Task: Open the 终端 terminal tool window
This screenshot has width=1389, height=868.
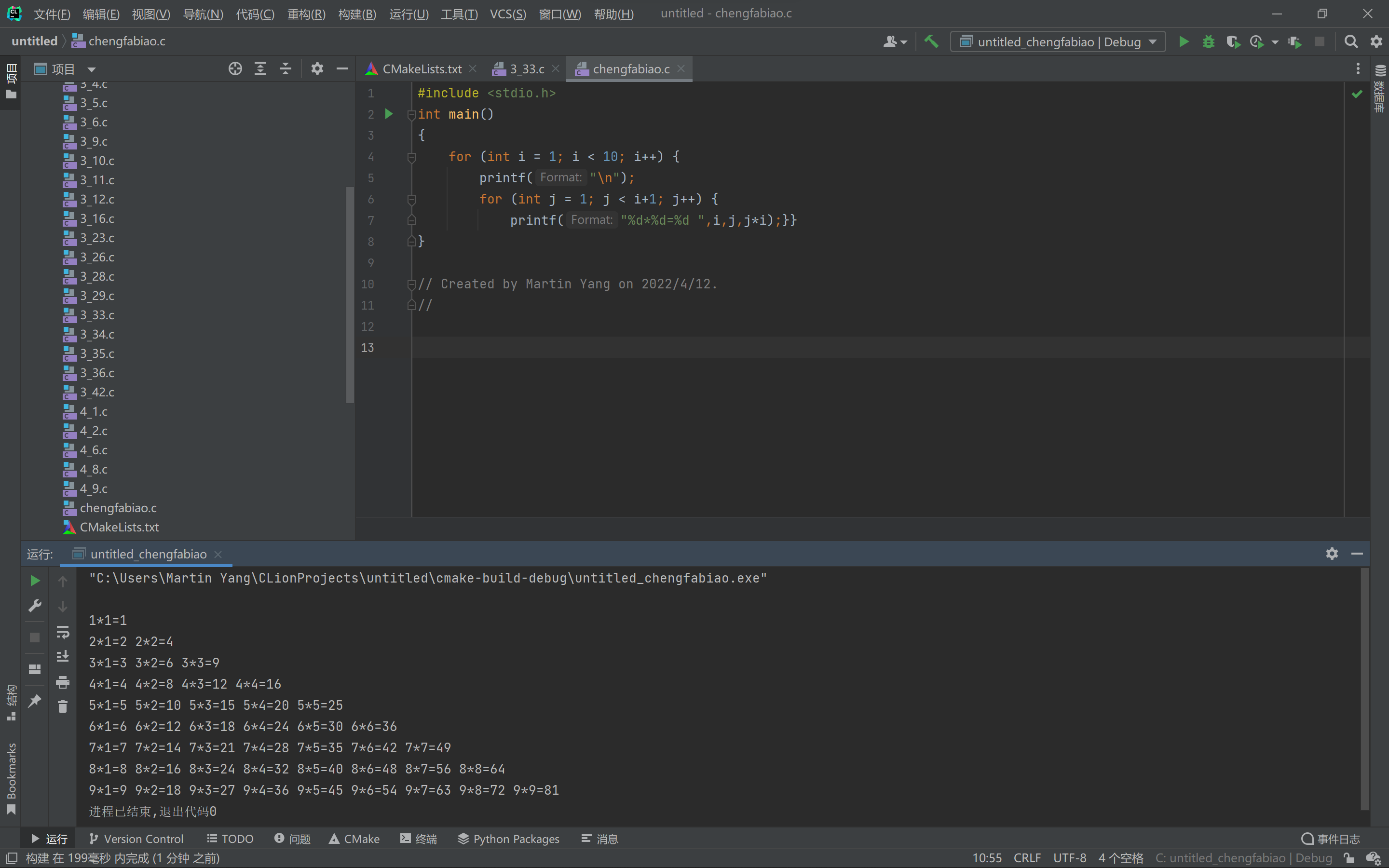Action: [x=419, y=839]
